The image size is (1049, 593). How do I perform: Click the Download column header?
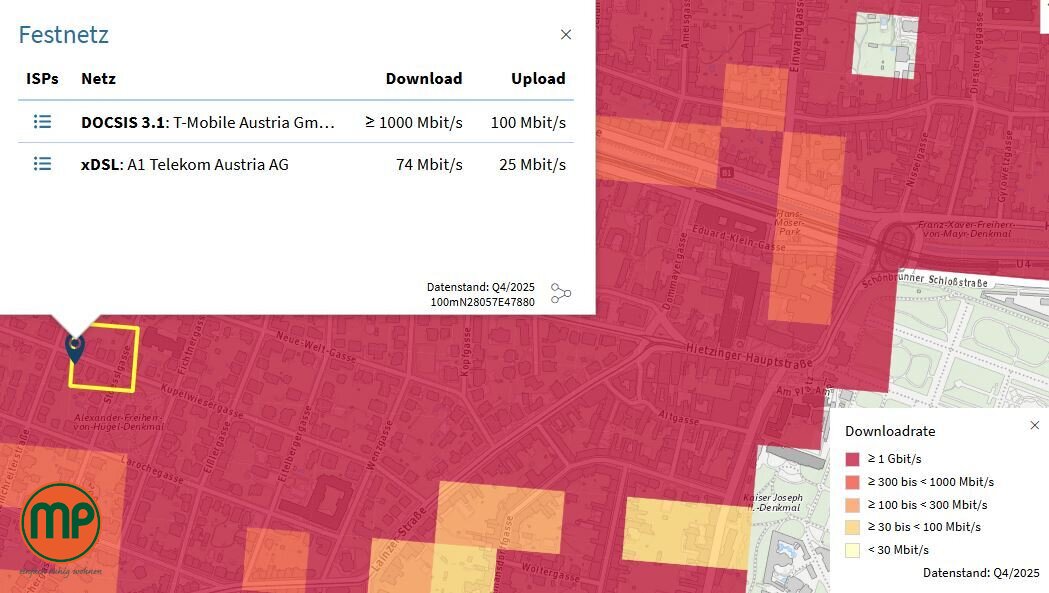coord(423,78)
